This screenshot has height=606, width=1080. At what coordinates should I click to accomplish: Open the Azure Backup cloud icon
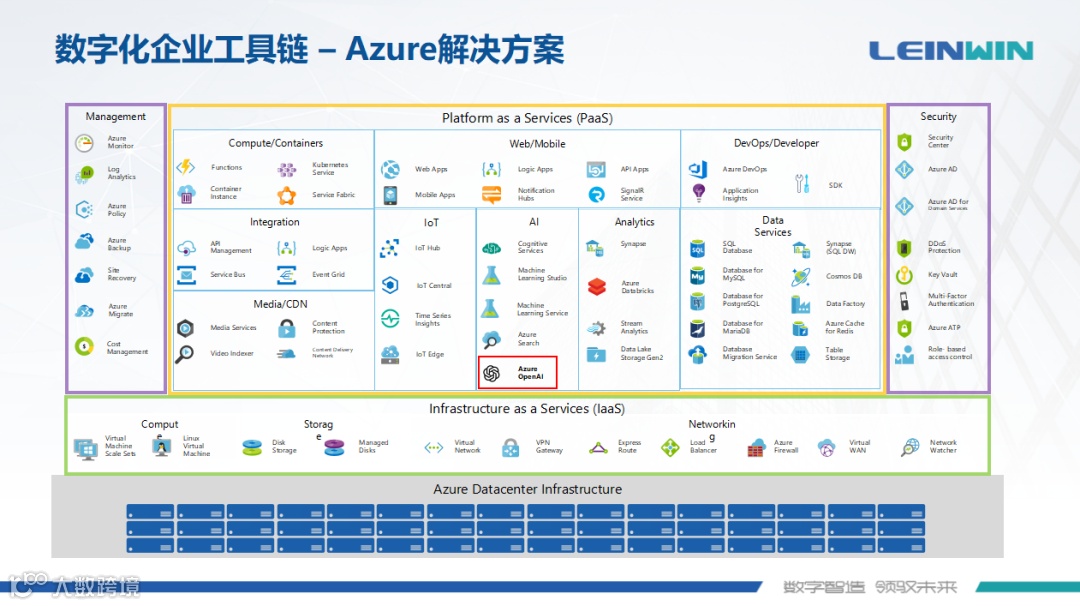84,242
